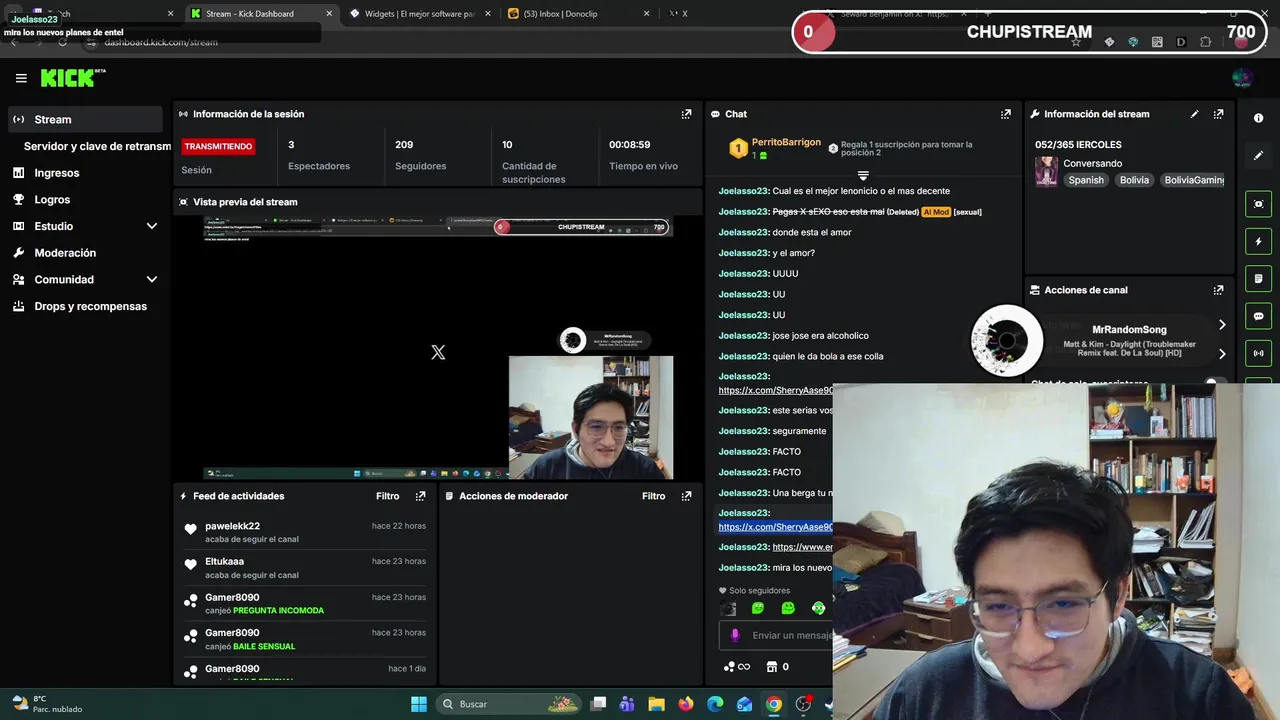Pop out Feed de actividades panel
This screenshot has width=1280, height=720.
tap(420, 496)
